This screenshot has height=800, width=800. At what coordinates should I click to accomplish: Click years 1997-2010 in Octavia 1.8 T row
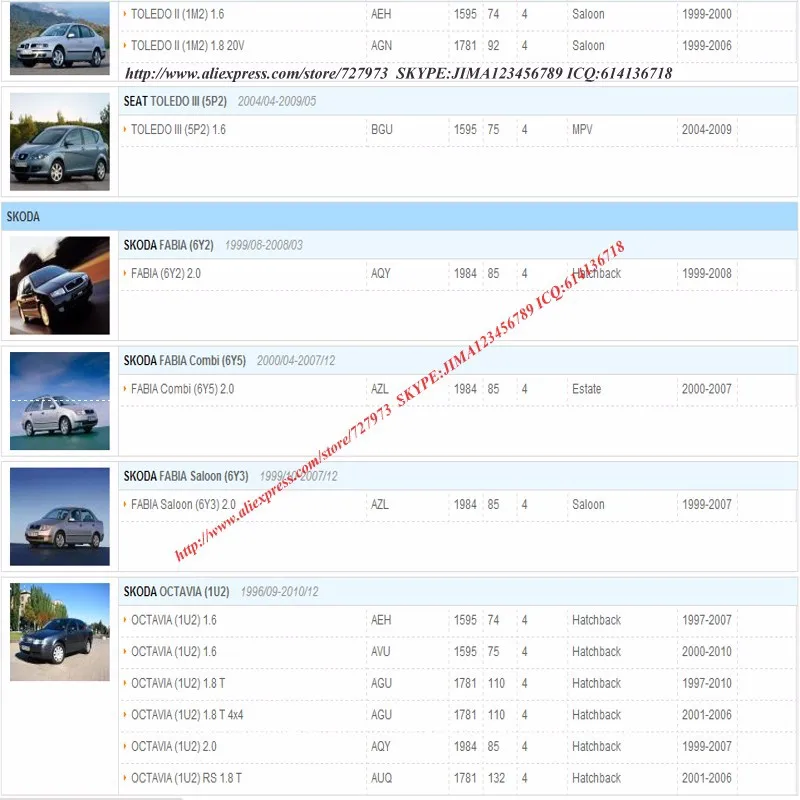pos(707,683)
